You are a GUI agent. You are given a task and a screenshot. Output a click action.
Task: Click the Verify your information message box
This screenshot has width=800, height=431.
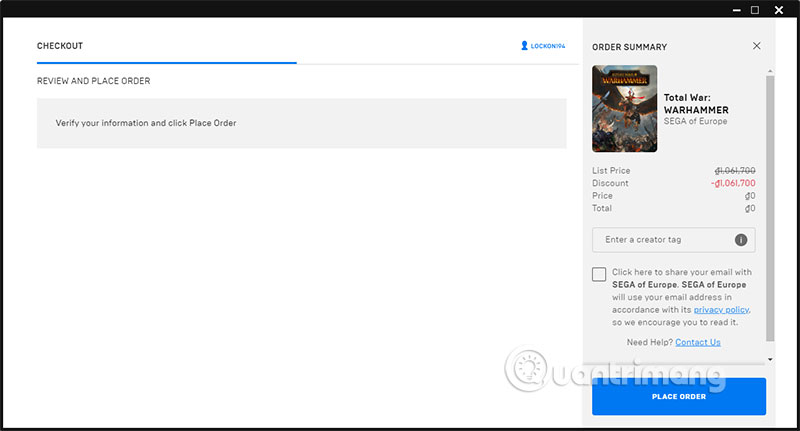point(301,123)
